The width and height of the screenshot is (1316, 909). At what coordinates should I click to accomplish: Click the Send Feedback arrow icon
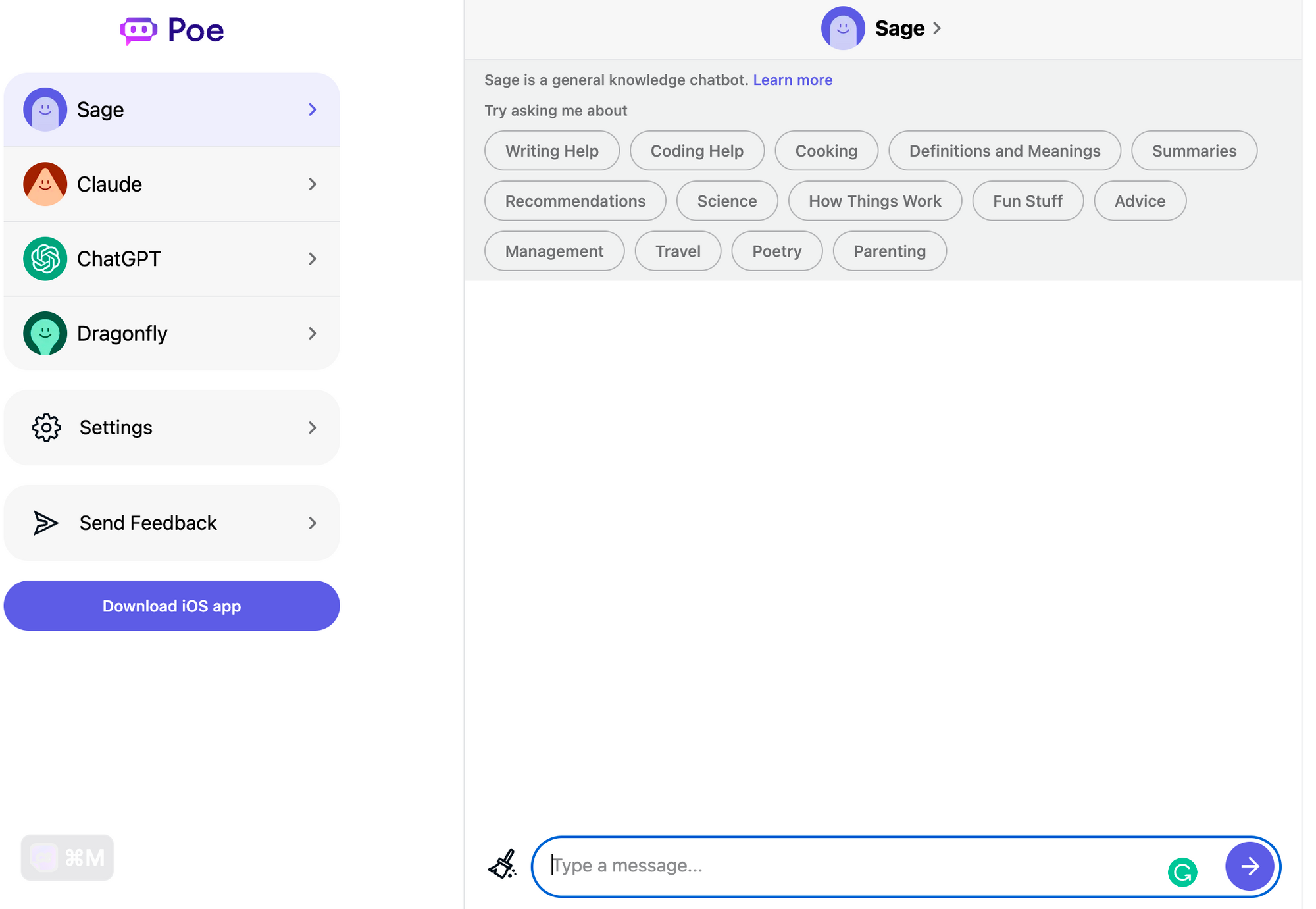[314, 522]
